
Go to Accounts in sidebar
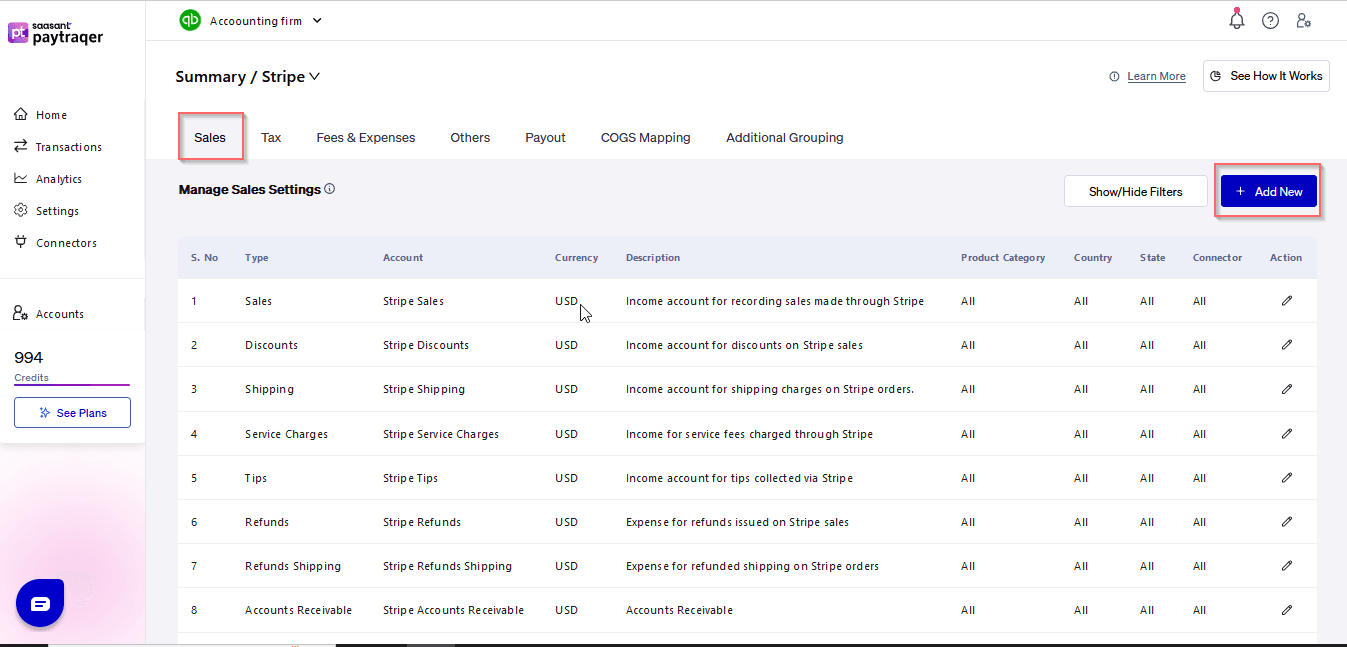point(60,314)
